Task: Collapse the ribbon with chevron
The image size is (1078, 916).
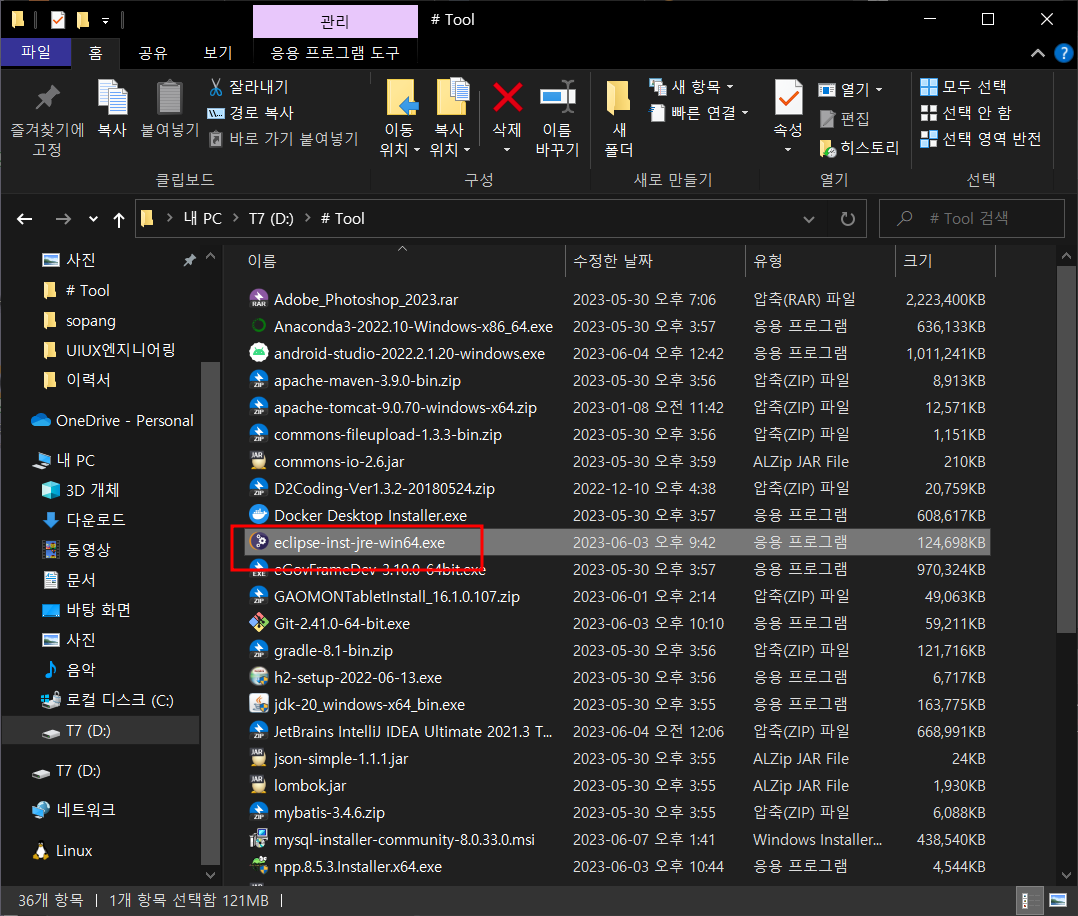Action: coord(1037,53)
